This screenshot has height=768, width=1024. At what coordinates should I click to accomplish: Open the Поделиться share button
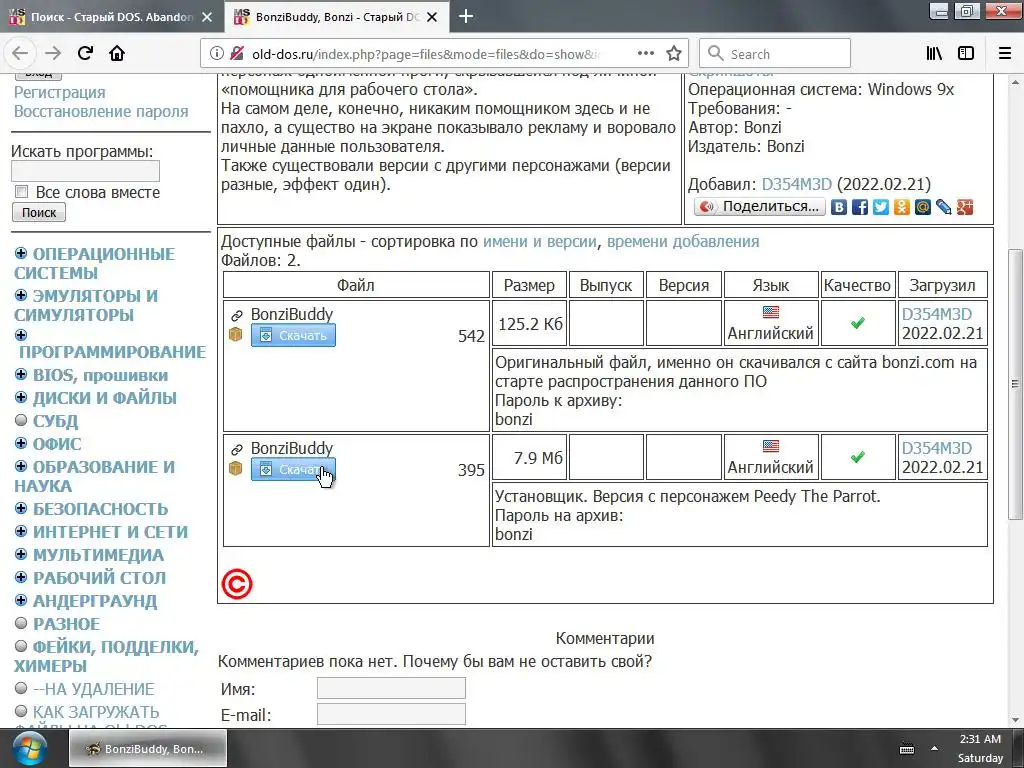pyautogui.click(x=760, y=207)
